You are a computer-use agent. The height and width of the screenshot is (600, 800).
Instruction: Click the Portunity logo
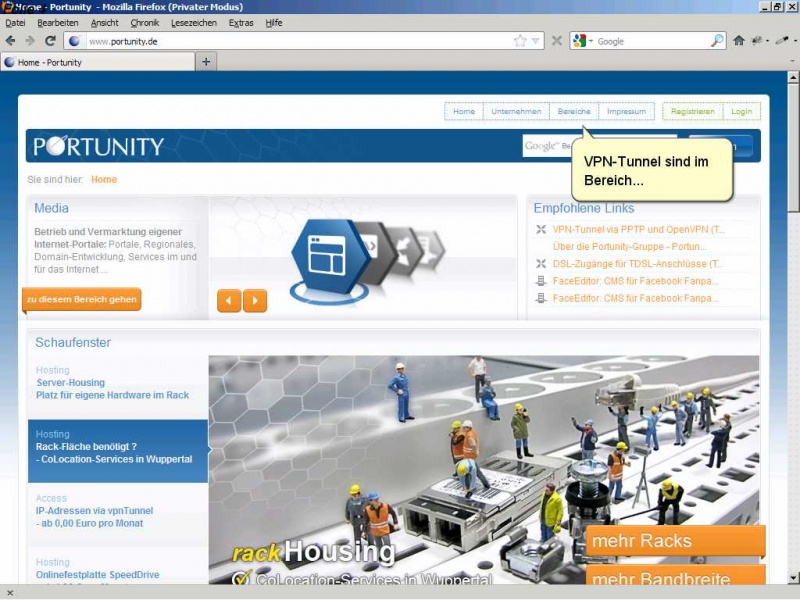[x=99, y=147]
